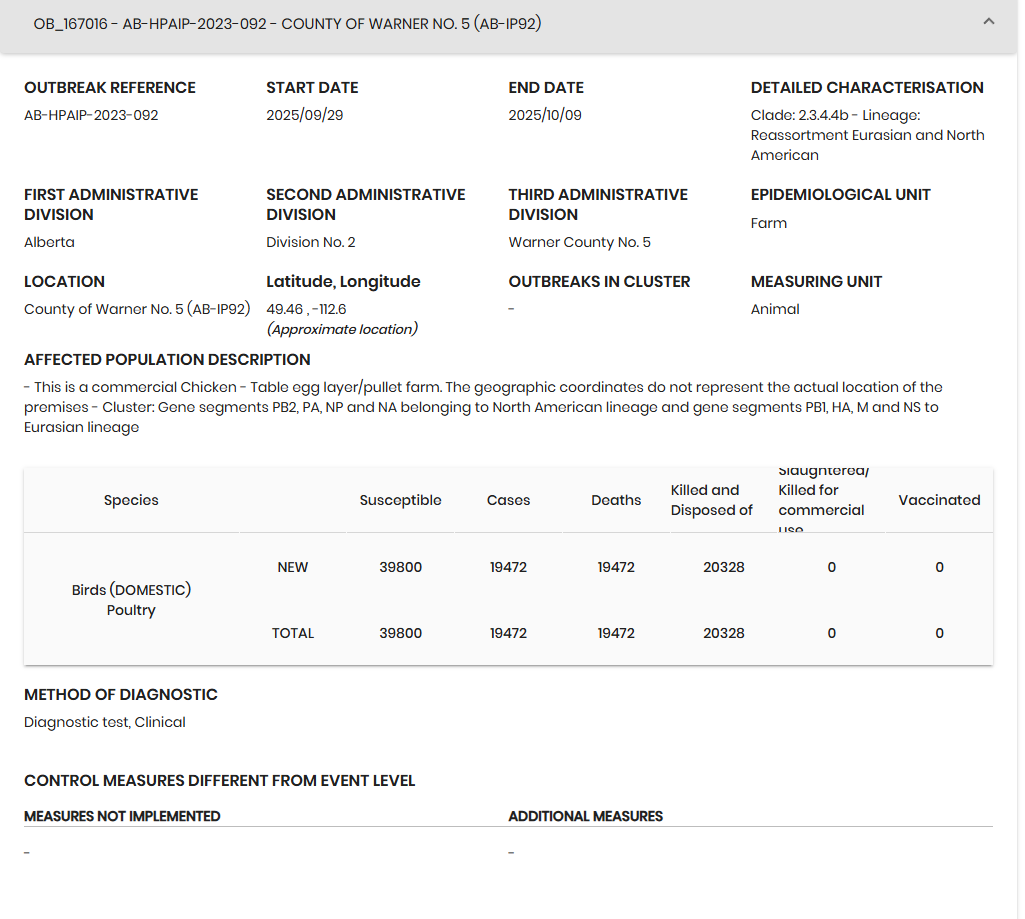1025x919 pixels.
Task: Select the Warner County No. 5 value
Action: click(x=579, y=242)
